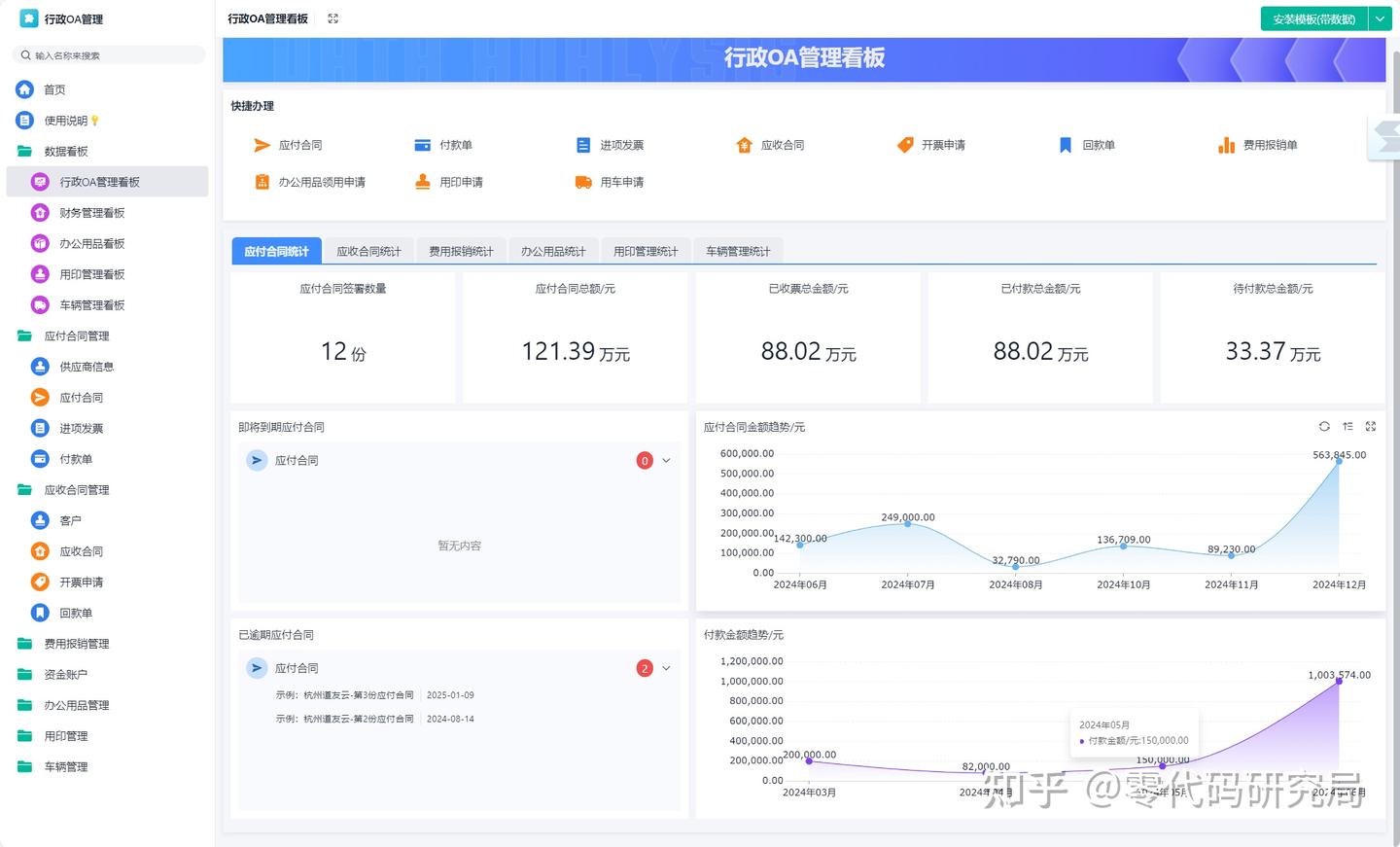This screenshot has width=1400, height=847.
Task: Open the 用车申请 quick action icon
Action: pos(581,181)
